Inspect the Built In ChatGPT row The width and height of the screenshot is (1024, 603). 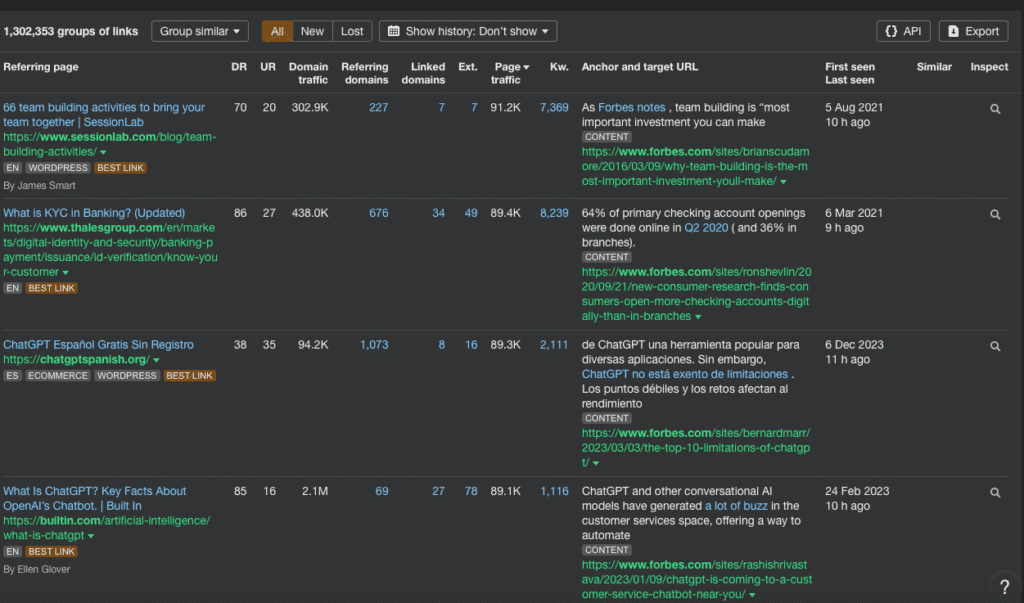[x=995, y=492]
